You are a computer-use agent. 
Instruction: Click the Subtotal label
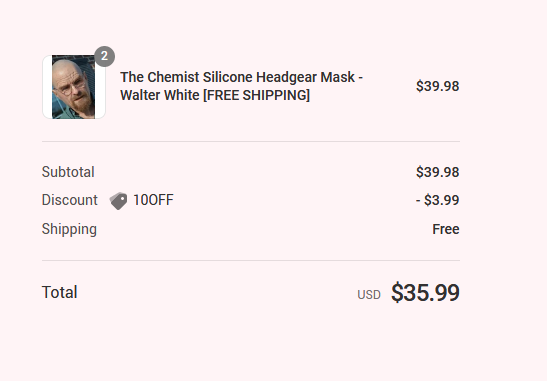click(x=68, y=172)
